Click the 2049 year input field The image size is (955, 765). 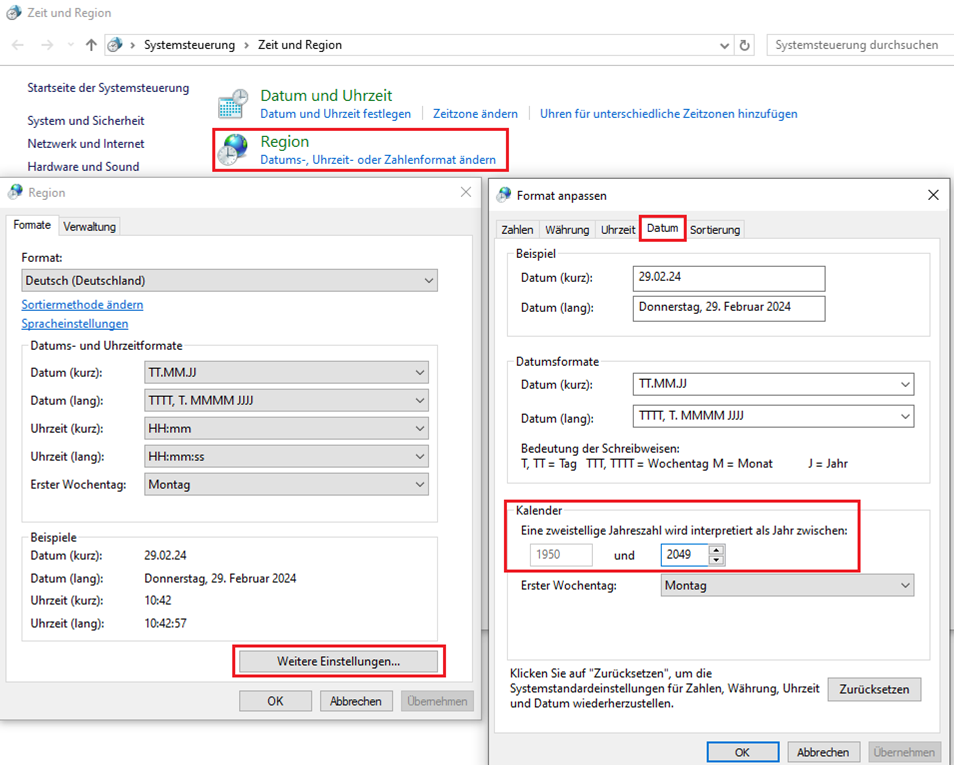684,554
